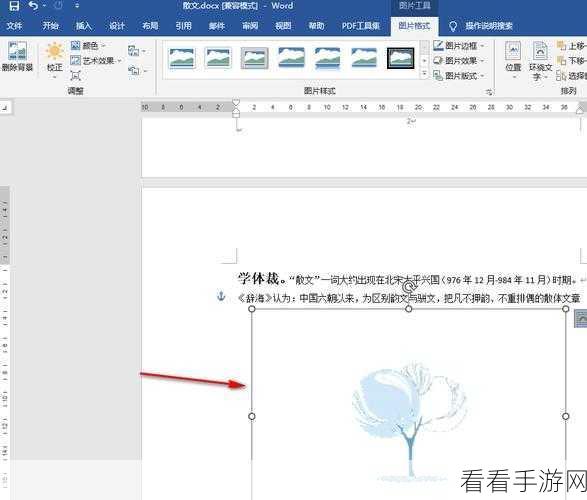Open the 艺术效果 artistic effects dropdown
587x500 pixels.
click(x=96, y=60)
